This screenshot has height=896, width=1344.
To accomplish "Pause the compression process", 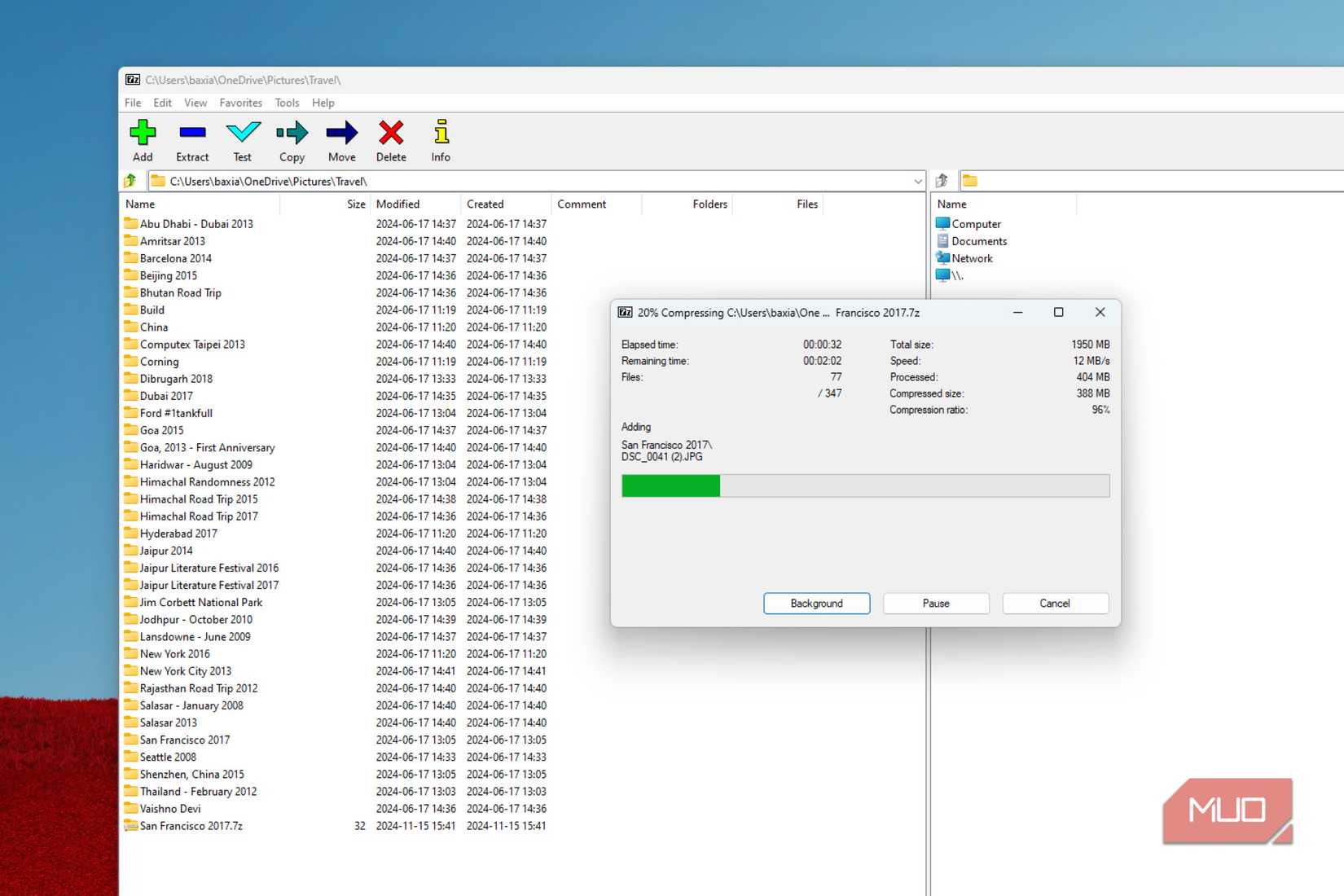I will [935, 603].
